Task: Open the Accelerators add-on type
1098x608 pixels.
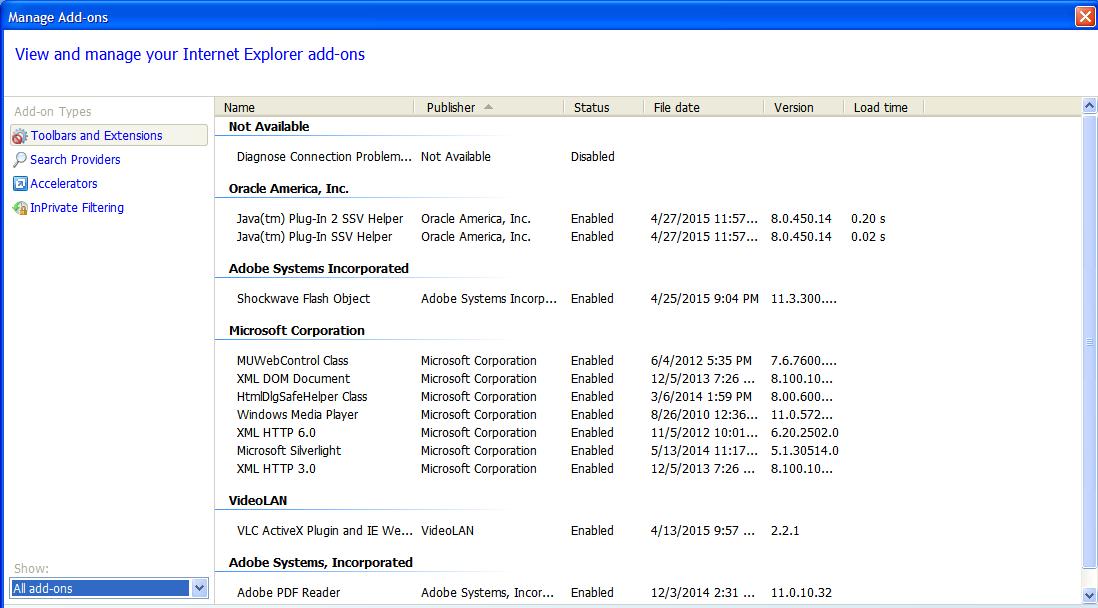Action: [x=64, y=184]
